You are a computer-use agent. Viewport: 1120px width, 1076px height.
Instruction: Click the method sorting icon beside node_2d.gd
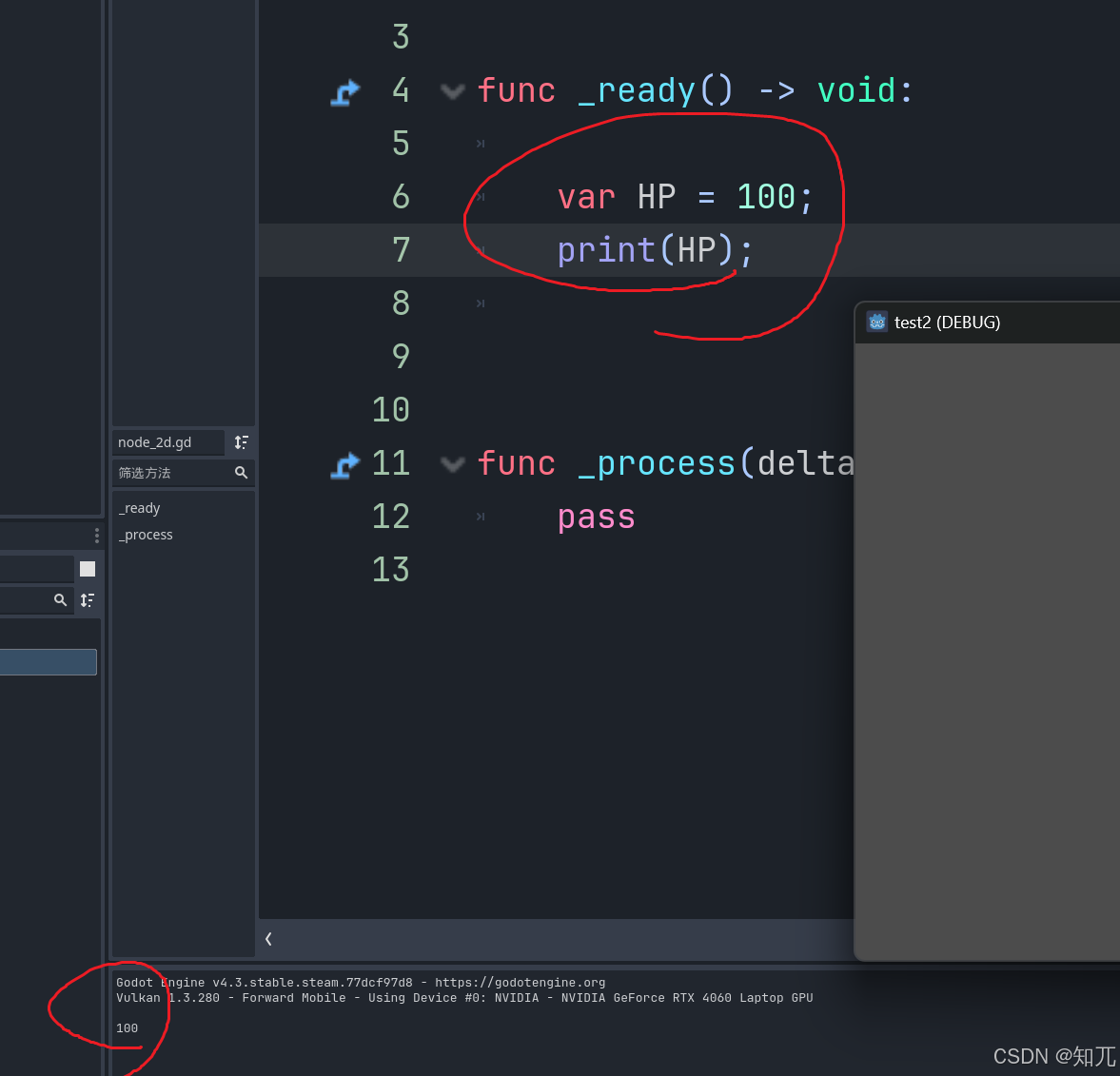pos(241,441)
